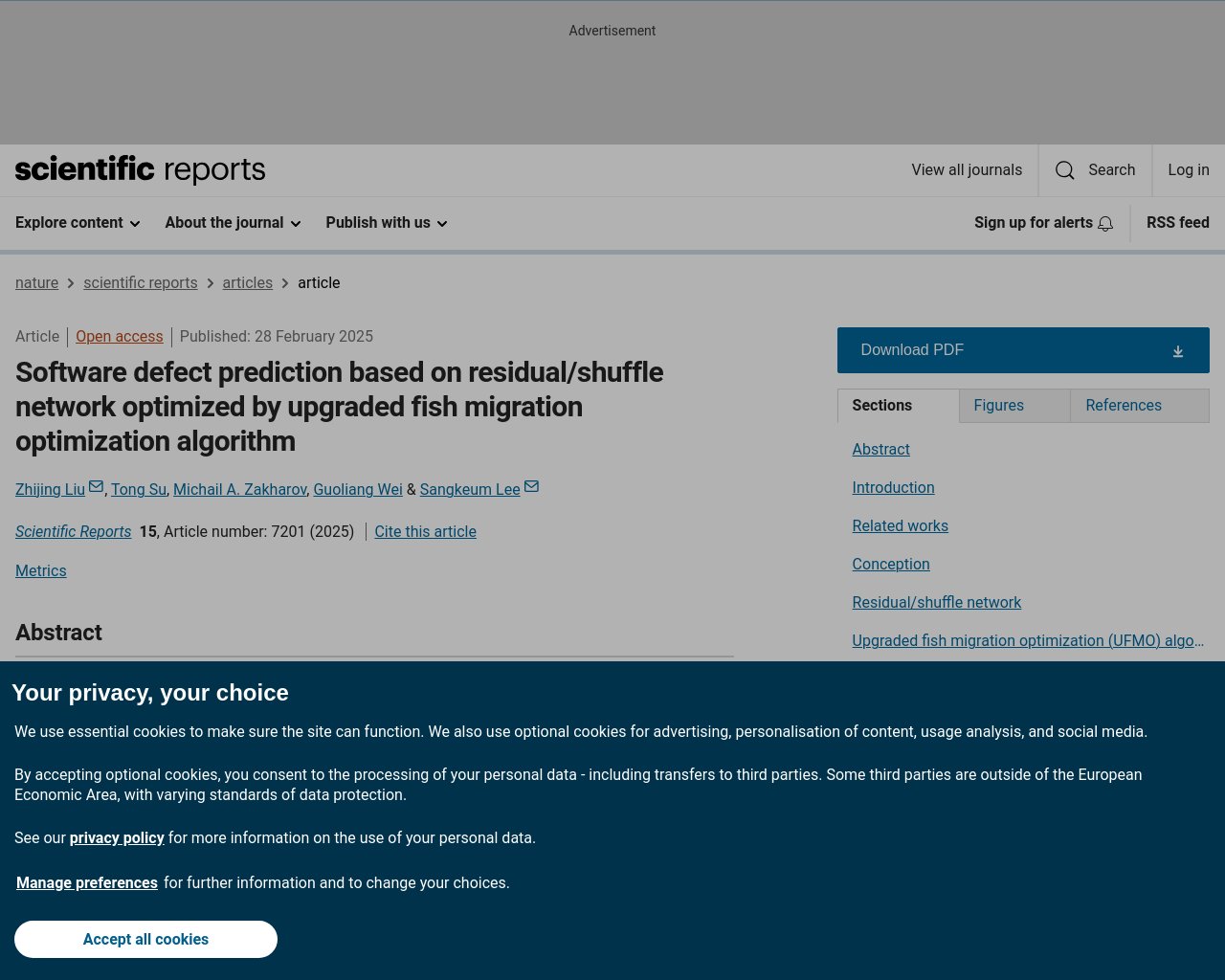Image resolution: width=1225 pixels, height=980 pixels.
Task: Open the Metrics link
Action: (x=41, y=571)
